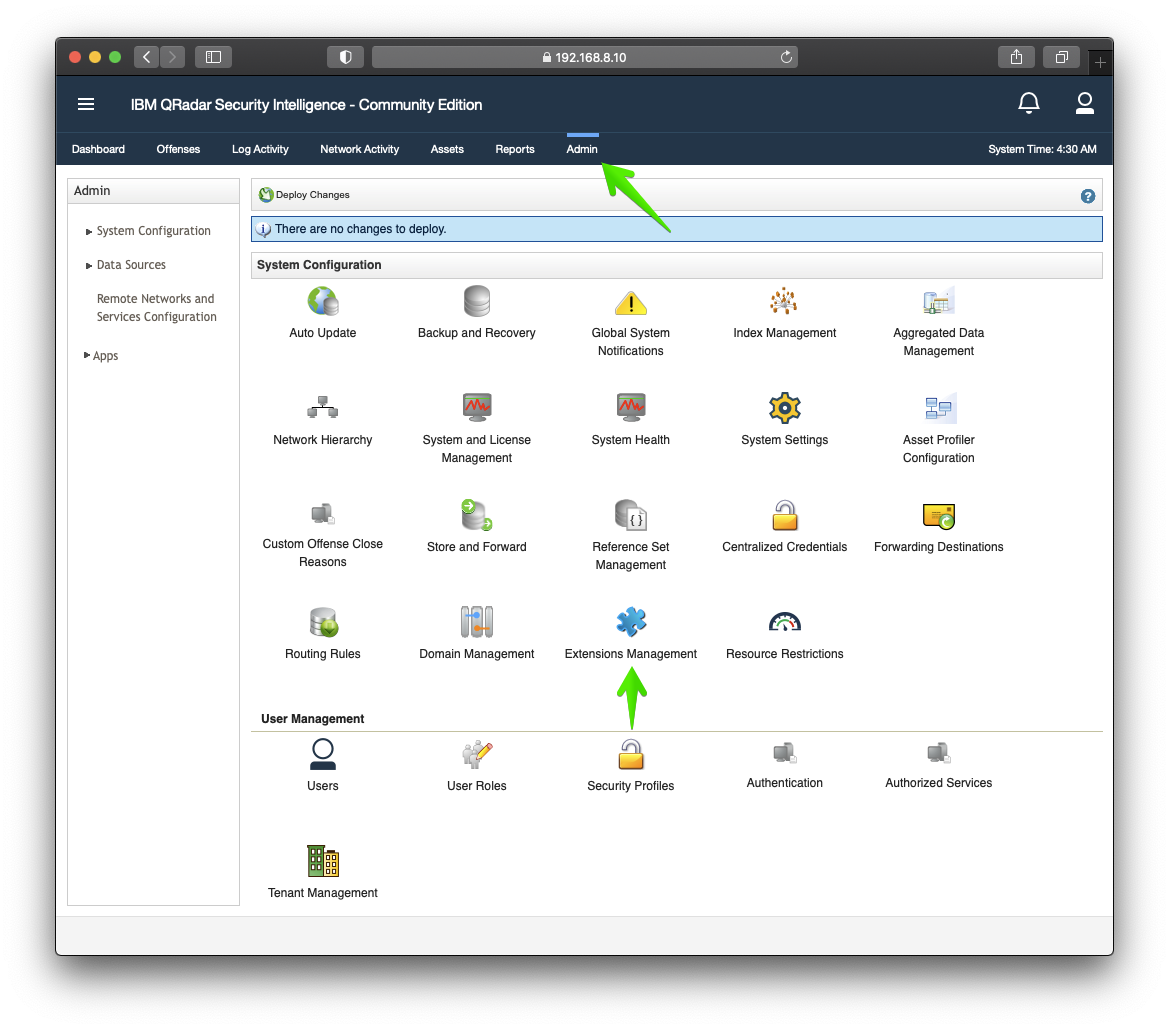
Task: Switch to the Network Activity tab
Action: pos(359,149)
